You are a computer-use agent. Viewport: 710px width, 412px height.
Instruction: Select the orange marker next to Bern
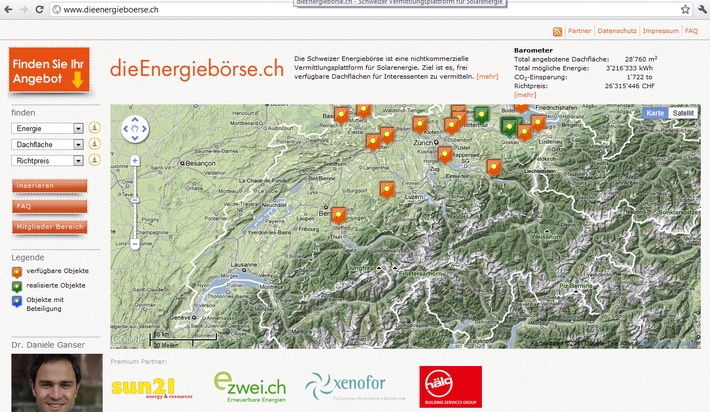click(338, 216)
